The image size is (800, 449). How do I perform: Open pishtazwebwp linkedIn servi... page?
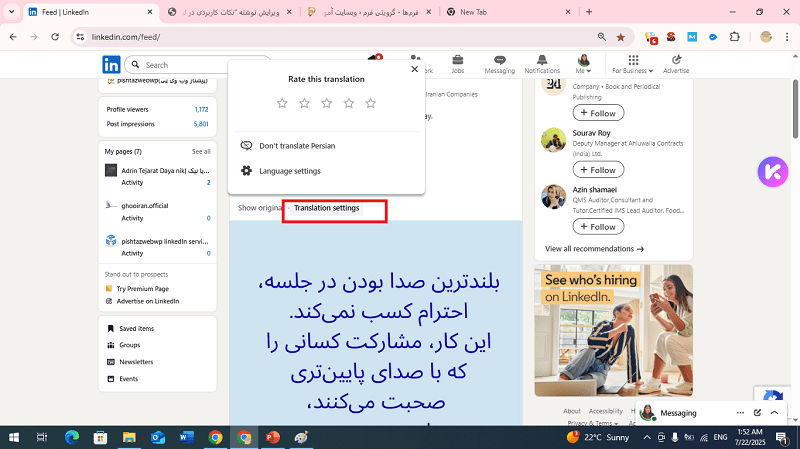(165, 241)
